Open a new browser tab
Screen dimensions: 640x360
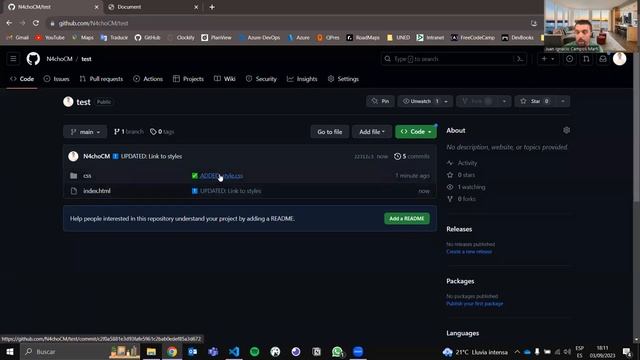(x=212, y=7)
